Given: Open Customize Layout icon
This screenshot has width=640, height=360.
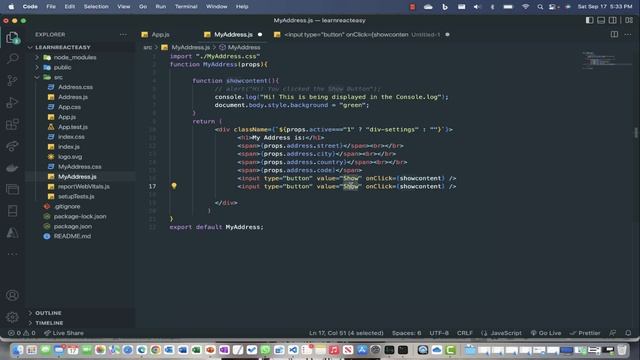Looking at the screenshot, I should [x=629, y=20].
